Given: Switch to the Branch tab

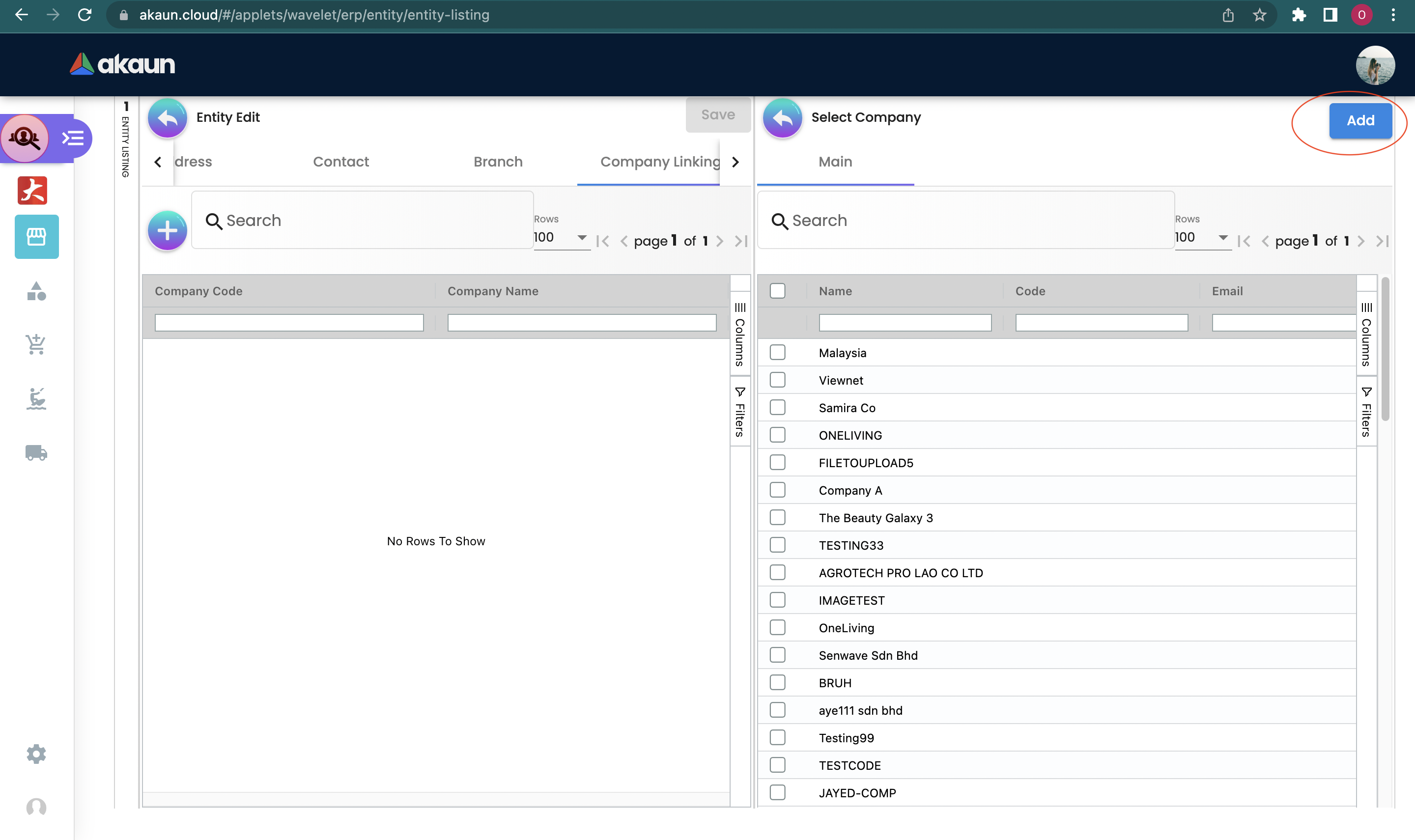Looking at the screenshot, I should [x=498, y=162].
